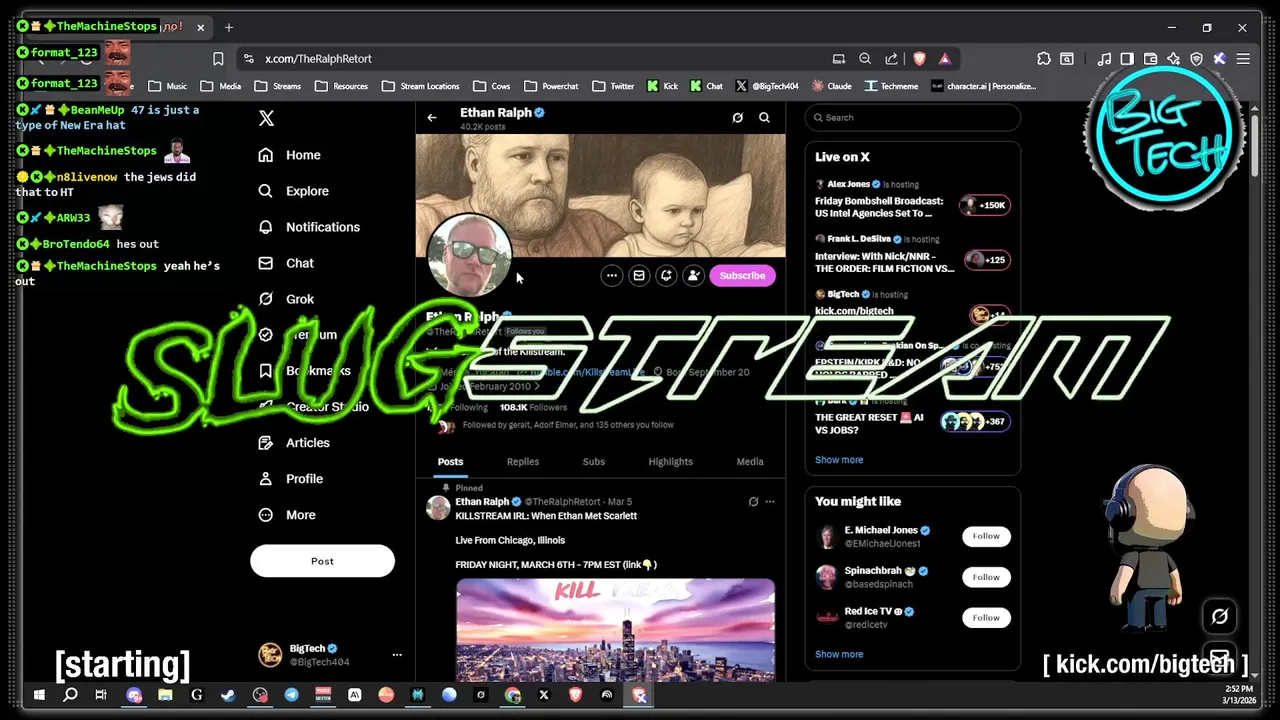
Task: Click the browser sidebar panel toggle icon
Action: coord(1127,59)
